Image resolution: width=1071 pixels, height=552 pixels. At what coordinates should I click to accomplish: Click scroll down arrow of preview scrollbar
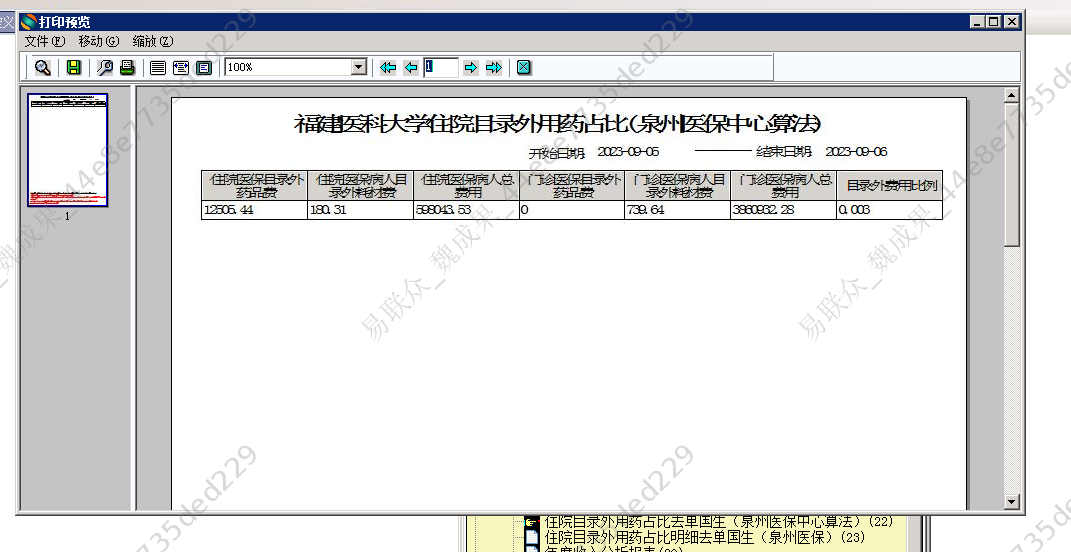pos(1012,502)
